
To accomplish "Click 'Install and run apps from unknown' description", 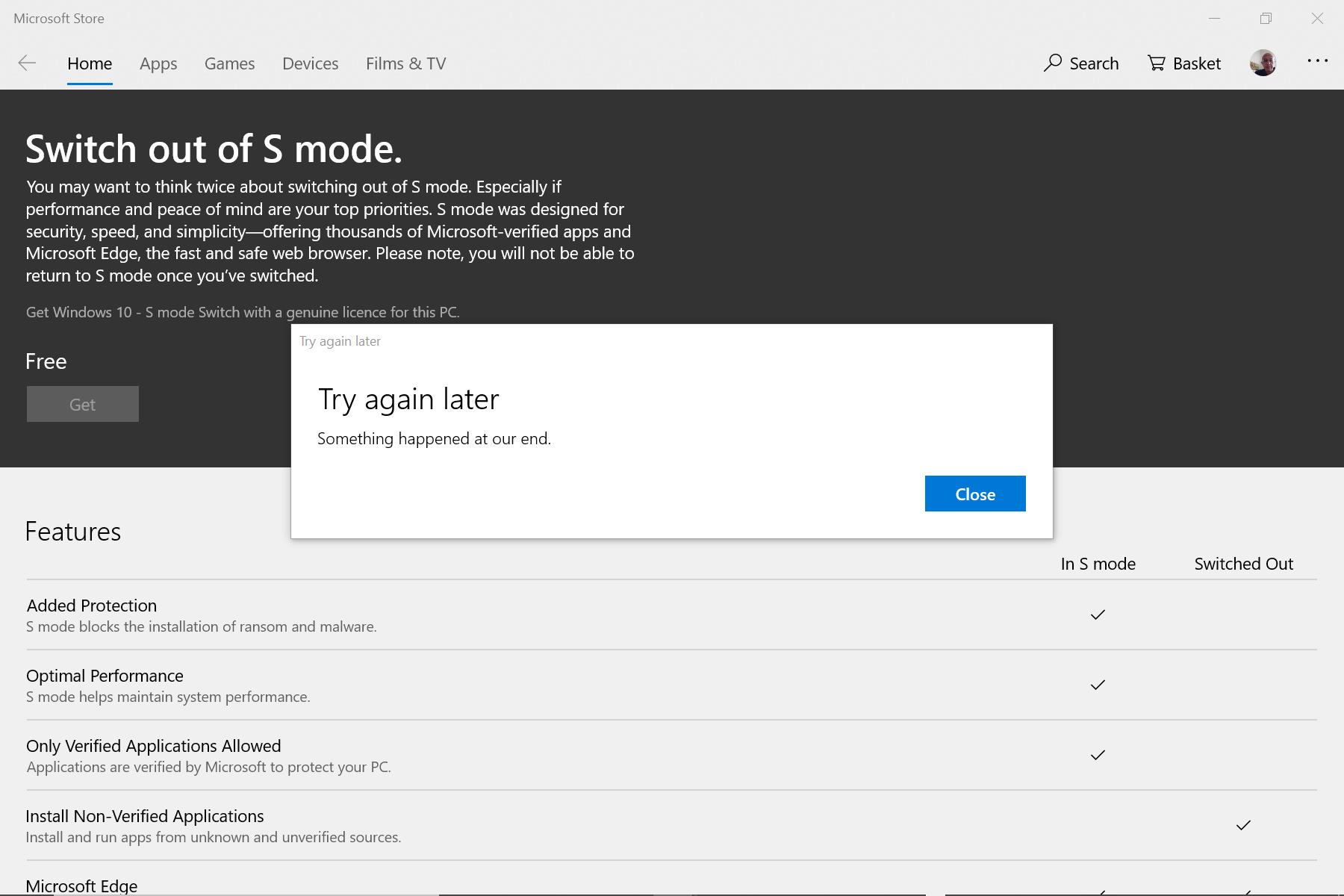I will [214, 837].
